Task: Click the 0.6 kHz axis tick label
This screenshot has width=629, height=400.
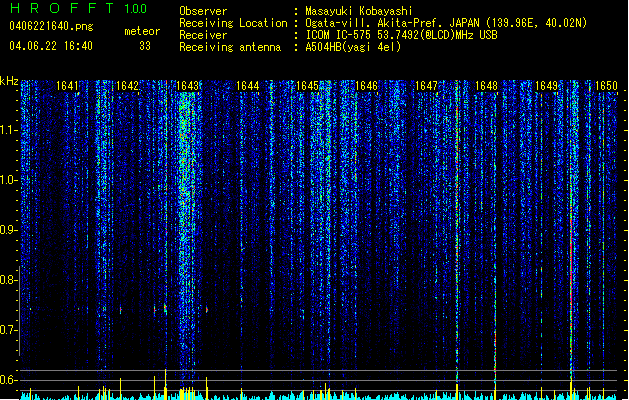Action: (x=8, y=380)
